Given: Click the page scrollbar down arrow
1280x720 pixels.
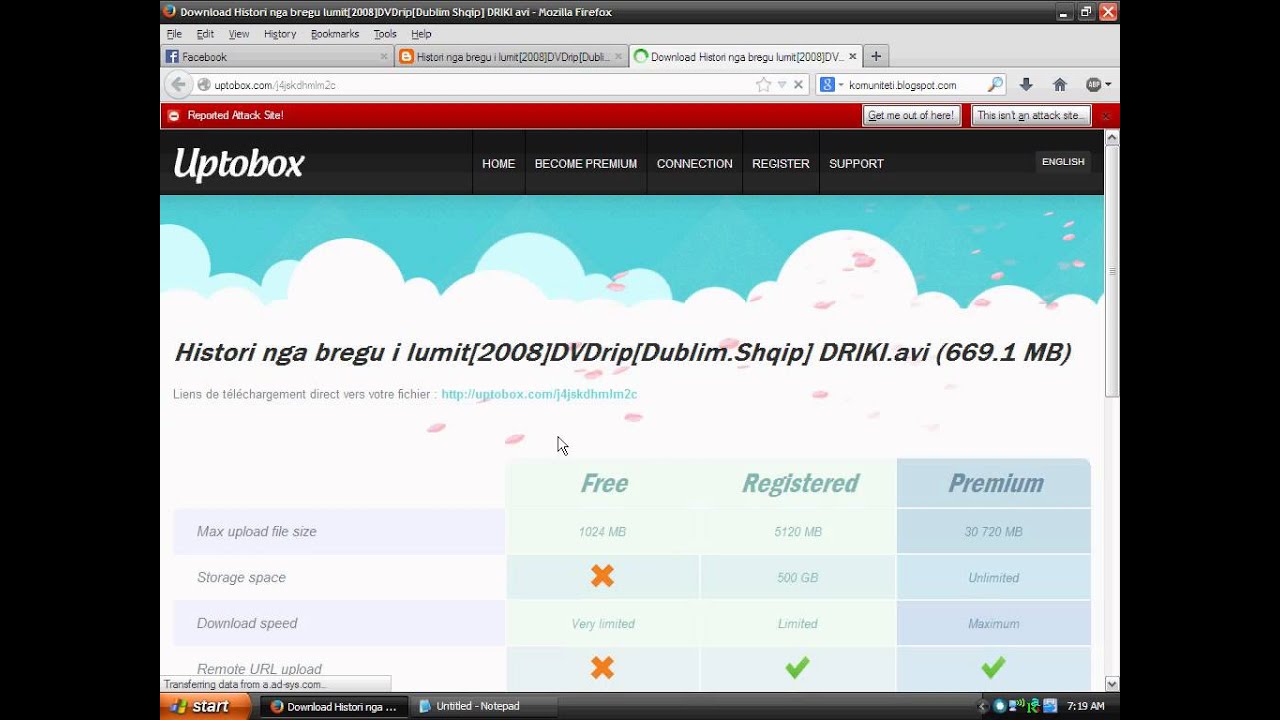Looking at the screenshot, I should click(x=1112, y=684).
